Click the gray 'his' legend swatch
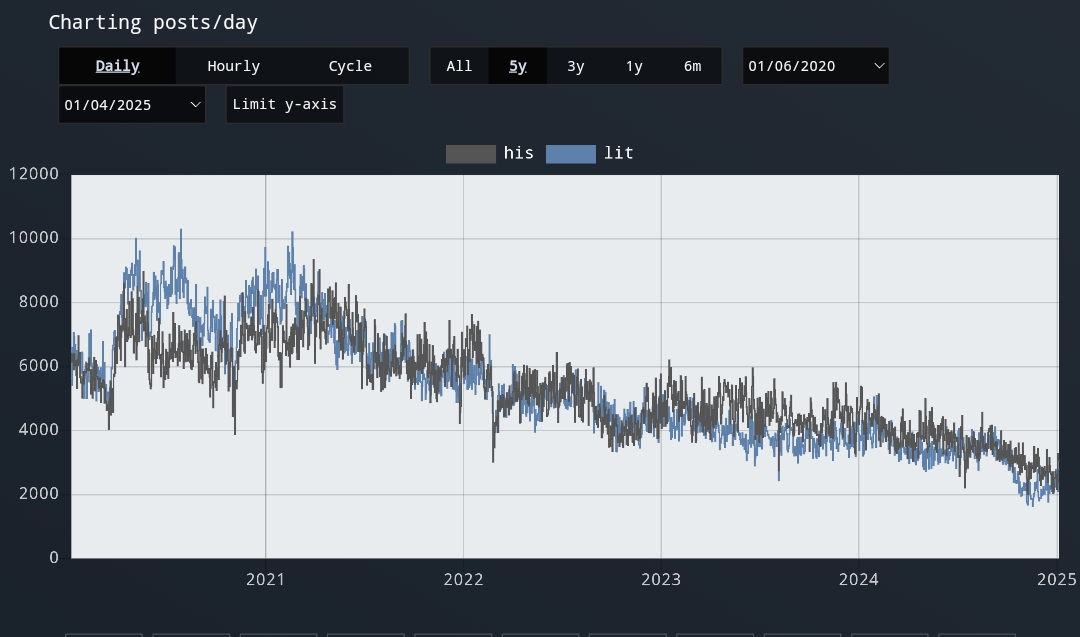 coord(470,154)
